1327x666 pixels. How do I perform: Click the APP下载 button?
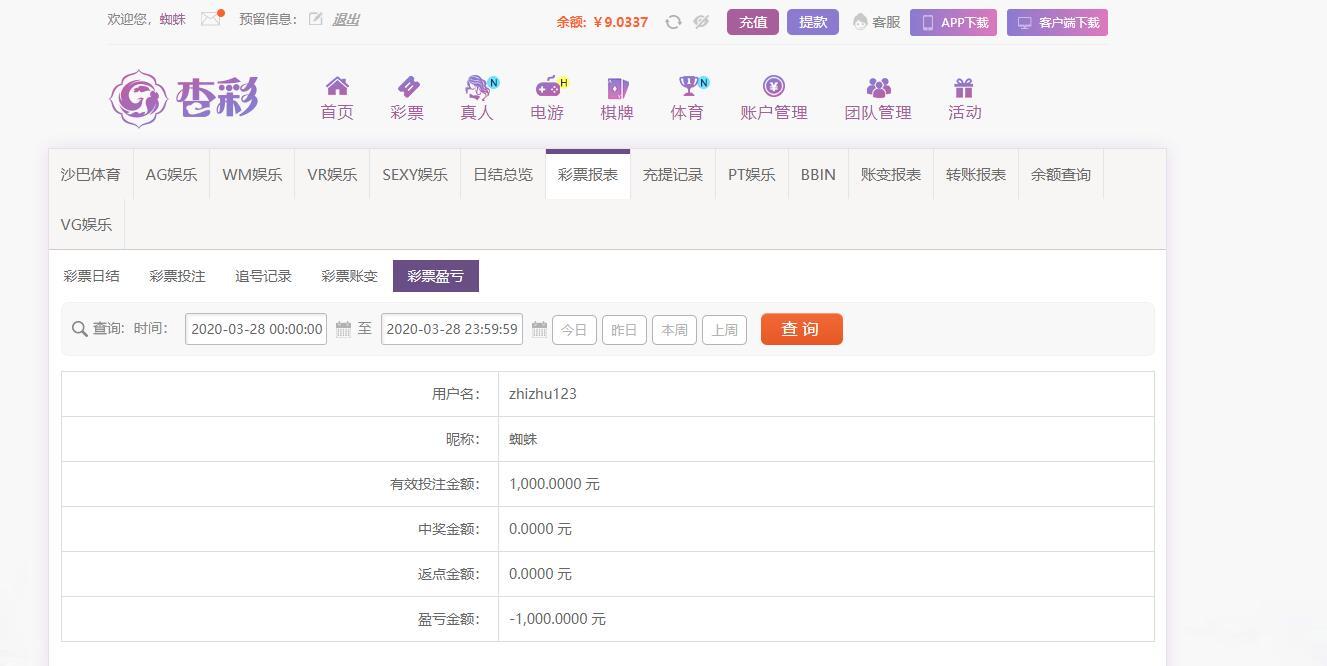pyautogui.click(x=953, y=22)
